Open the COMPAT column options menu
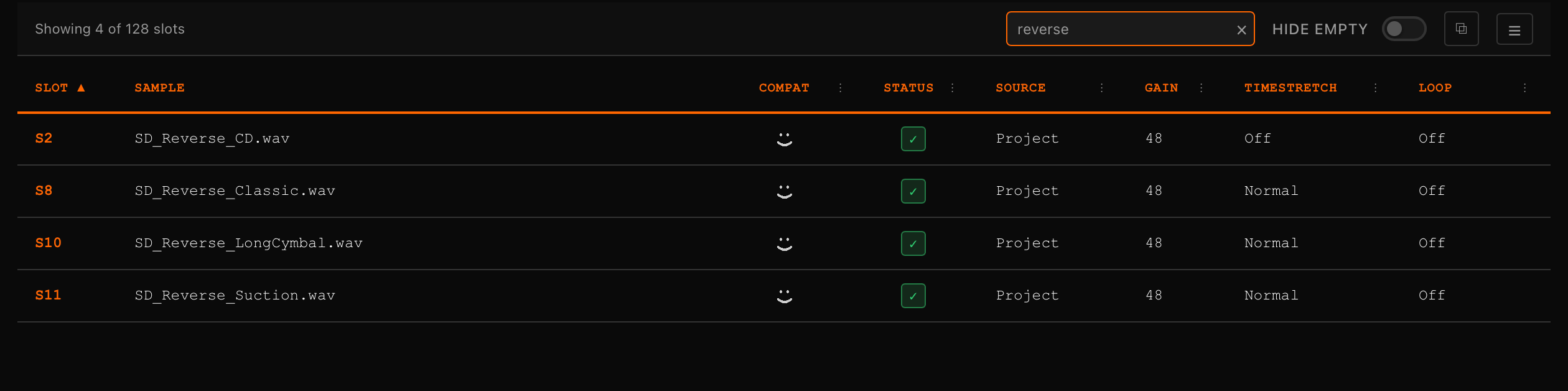Screen dimensions: 1568x391 coord(841,88)
